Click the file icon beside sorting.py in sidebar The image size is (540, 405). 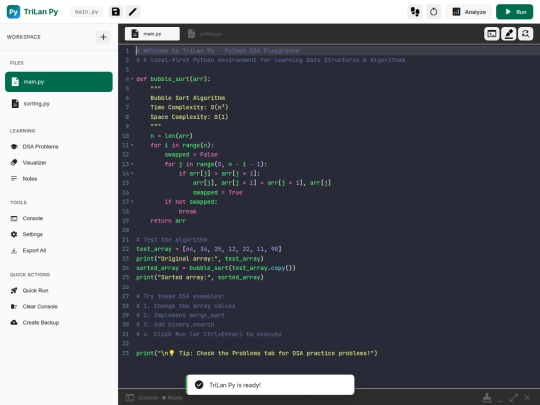[x=15, y=104]
